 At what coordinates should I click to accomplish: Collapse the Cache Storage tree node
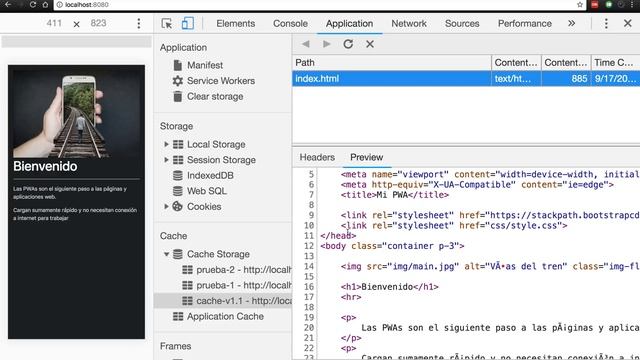tap(166, 254)
